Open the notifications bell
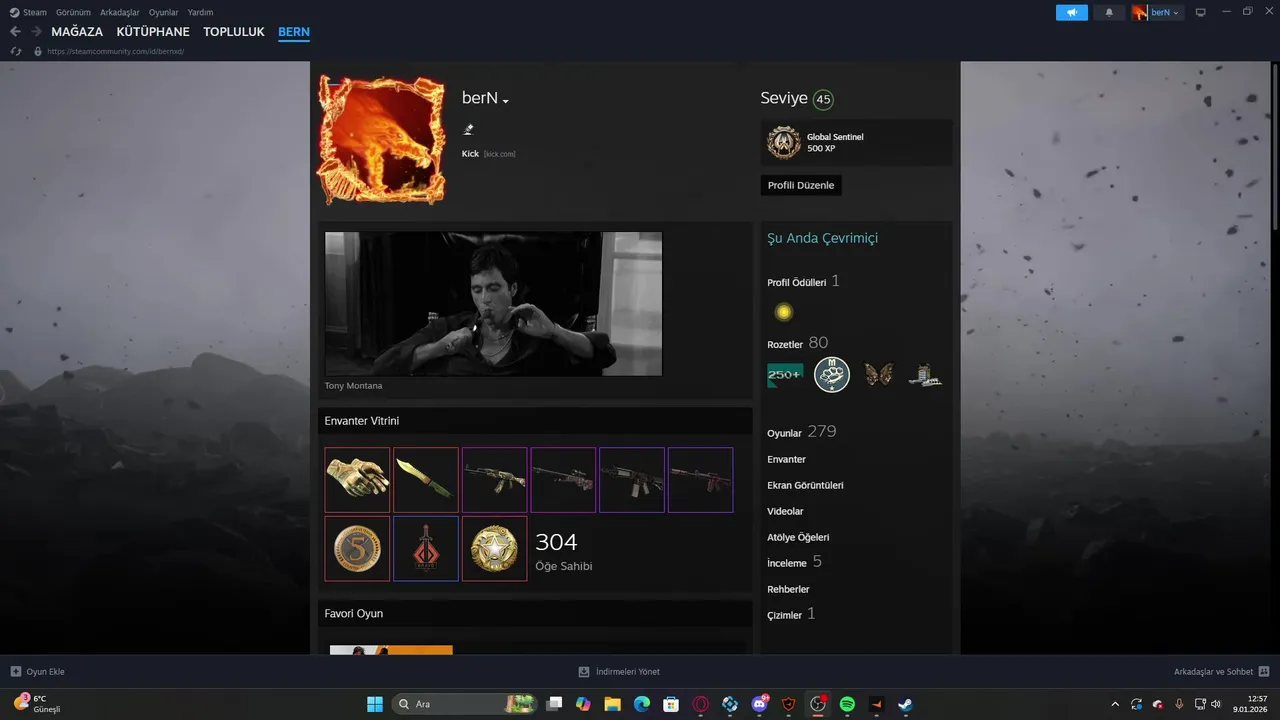The height and width of the screenshot is (720, 1280). (x=1109, y=12)
